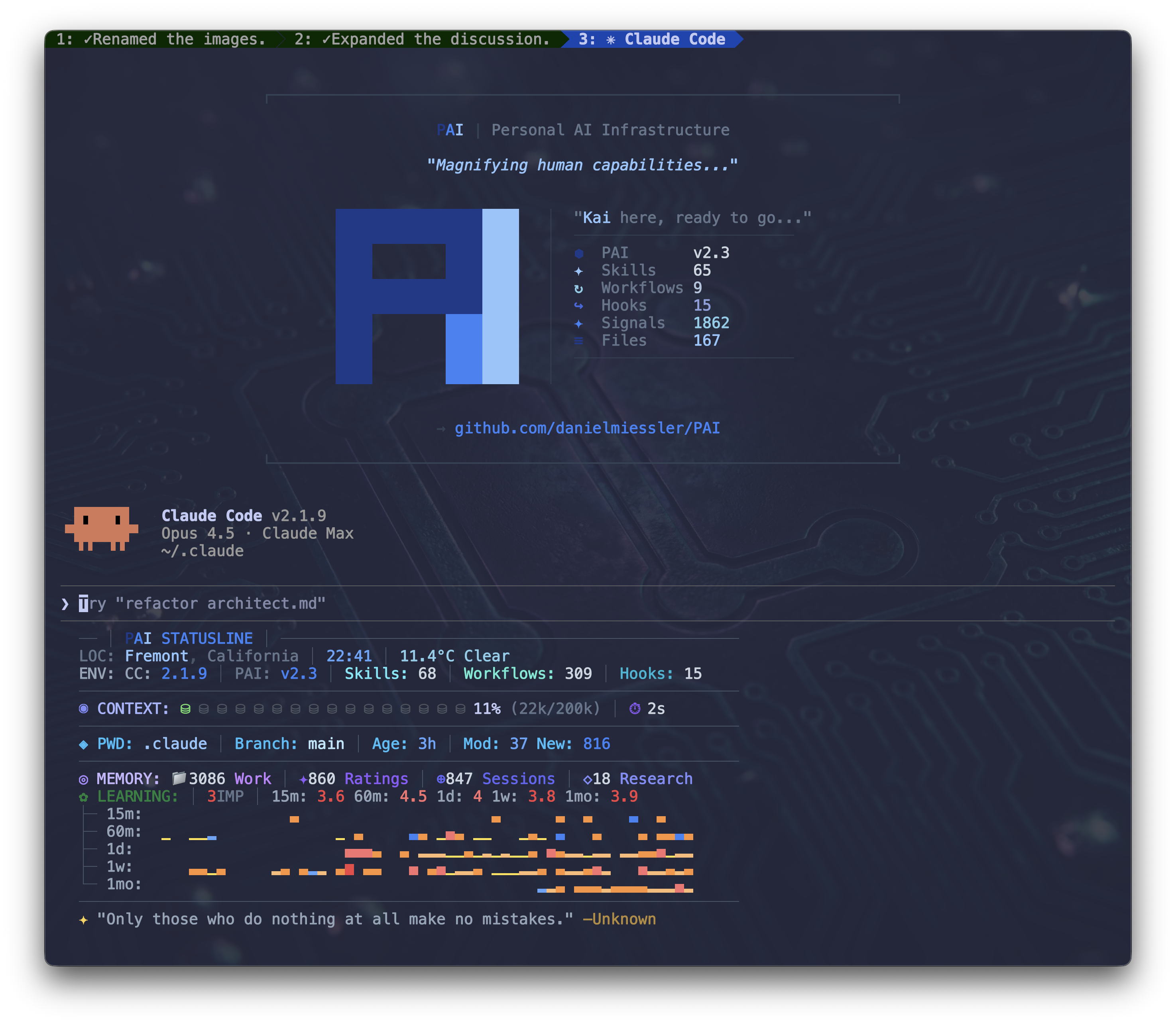Click the PAI version value "v2.3" in banner
Viewport: 1176px width, 1025px height.
pyautogui.click(x=711, y=253)
